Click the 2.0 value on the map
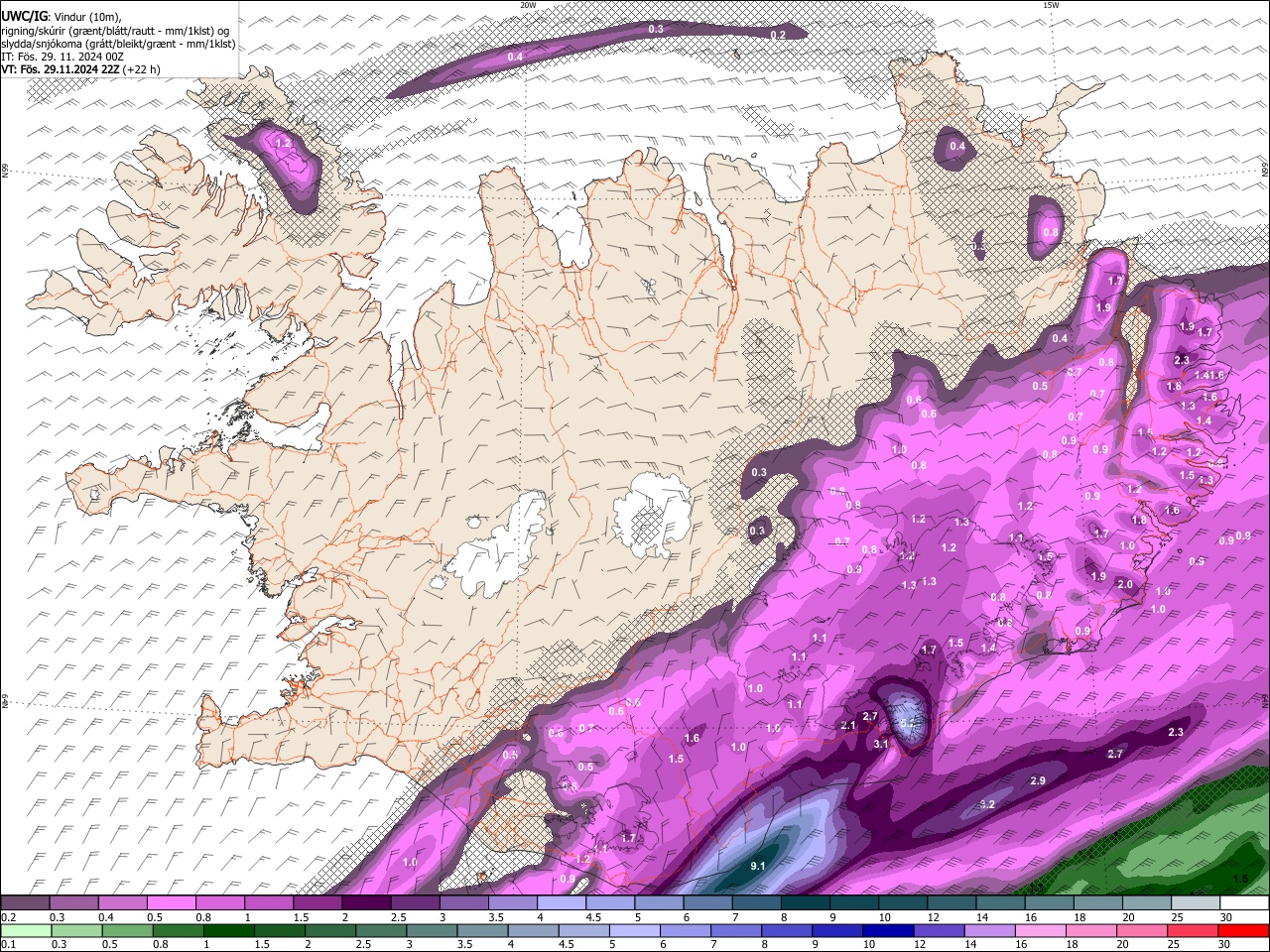 [x=1125, y=585]
